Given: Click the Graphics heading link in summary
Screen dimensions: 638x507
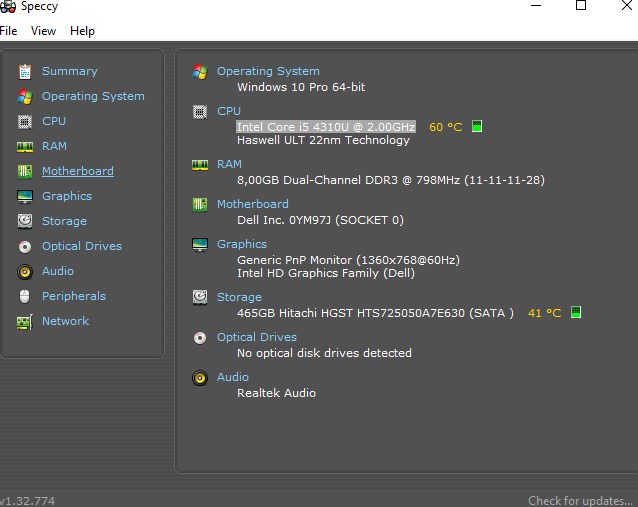Looking at the screenshot, I should click(x=242, y=244).
